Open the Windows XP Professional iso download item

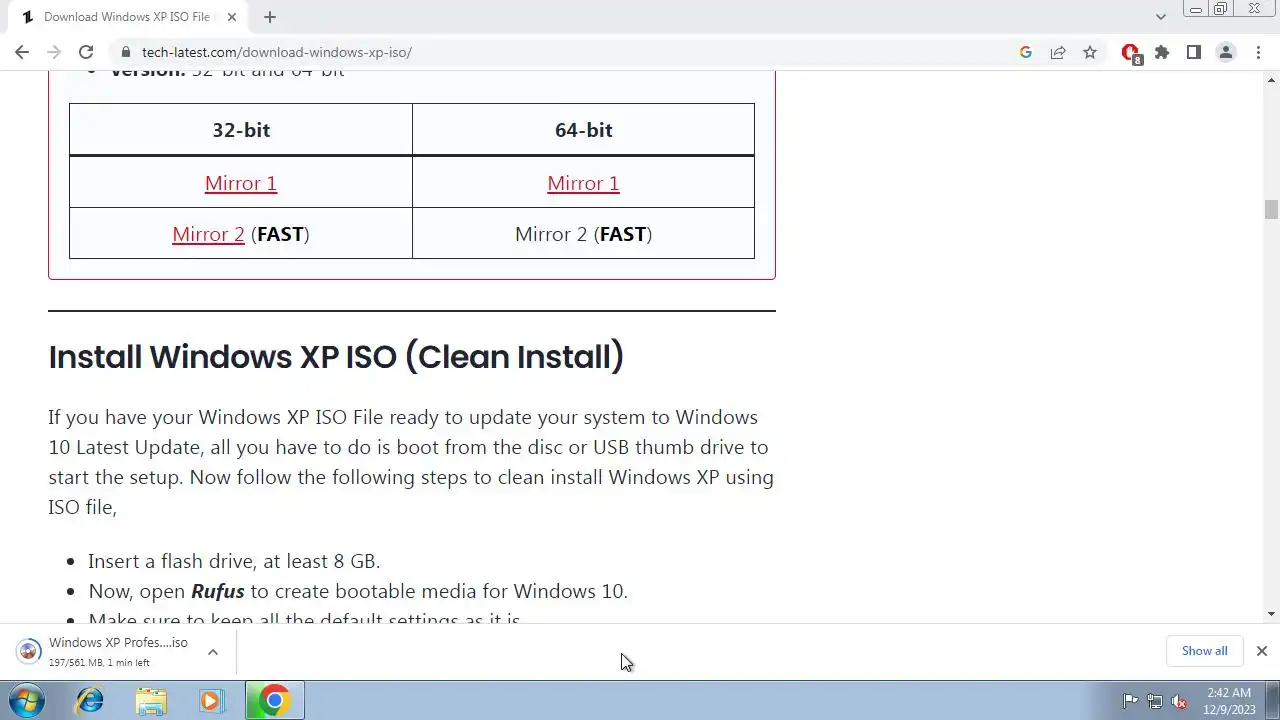(118, 651)
